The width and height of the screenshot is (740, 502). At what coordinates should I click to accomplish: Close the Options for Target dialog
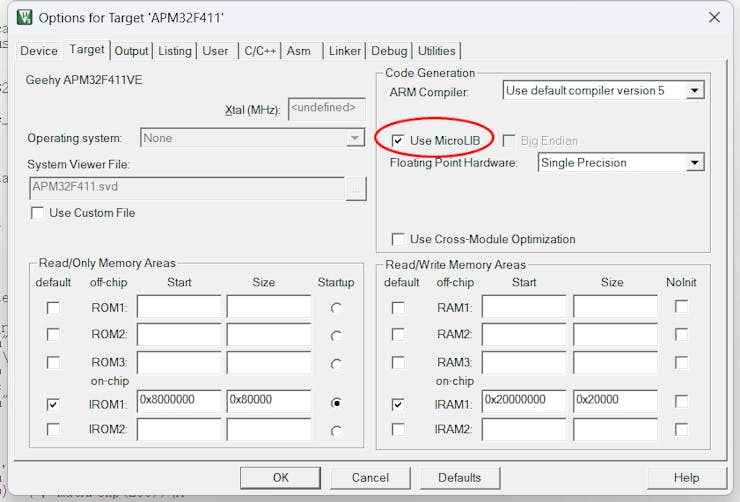click(x=714, y=17)
